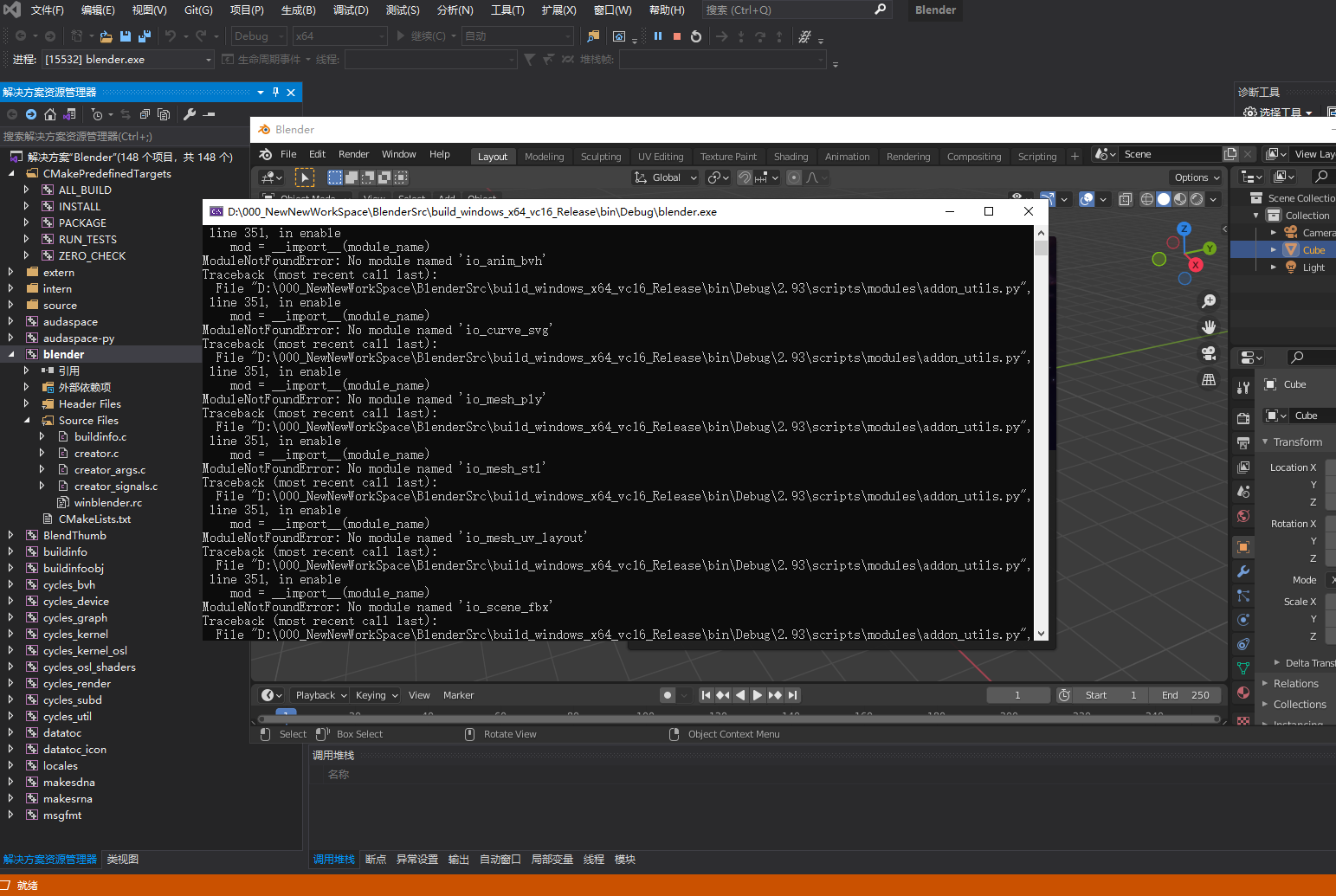Screen dimensions: 1336x896
Task: Switch to 类视图 tab
Action: [122, 860]
